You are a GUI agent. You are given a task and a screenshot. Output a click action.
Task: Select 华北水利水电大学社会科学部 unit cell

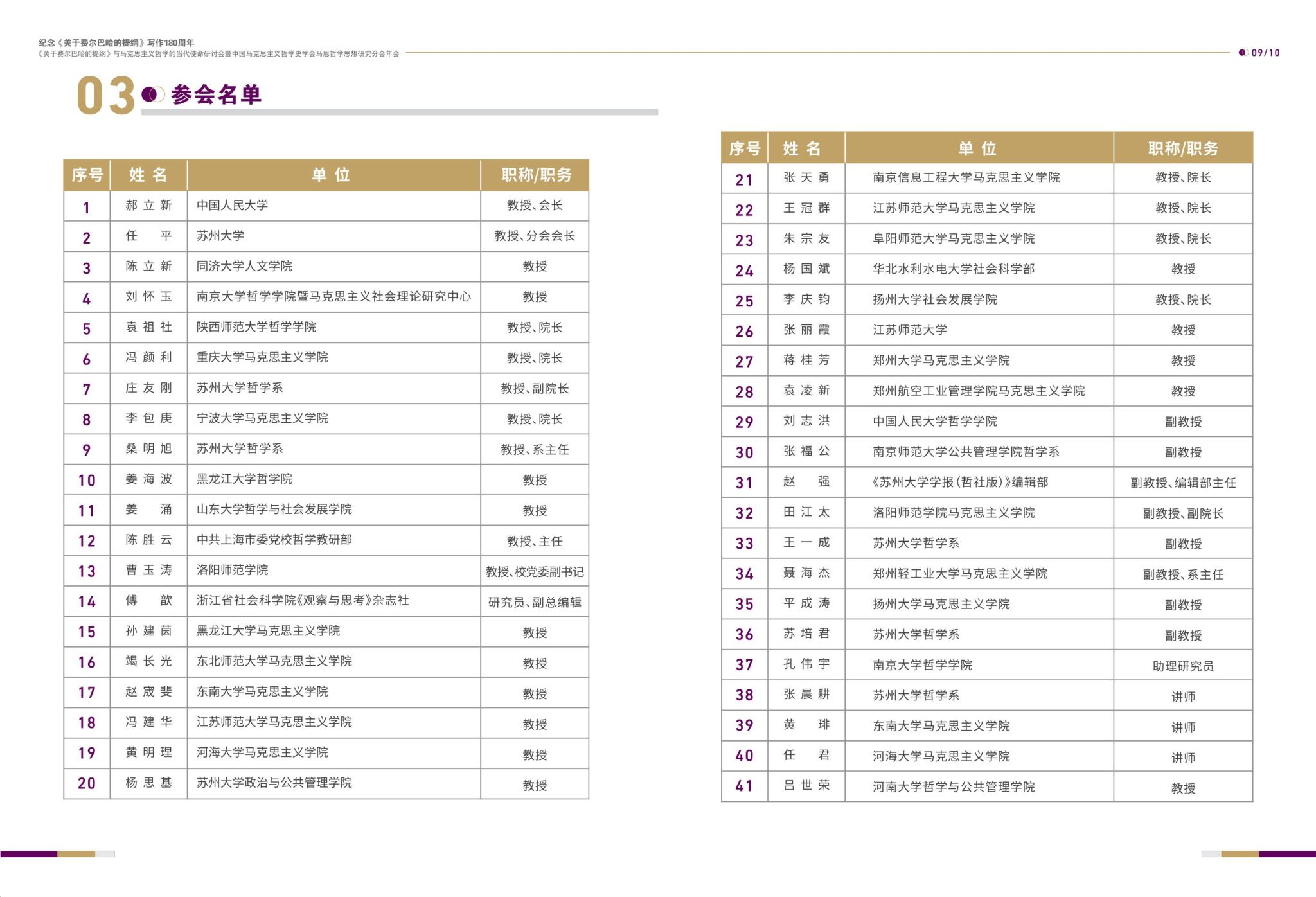(x=954, y=269)
